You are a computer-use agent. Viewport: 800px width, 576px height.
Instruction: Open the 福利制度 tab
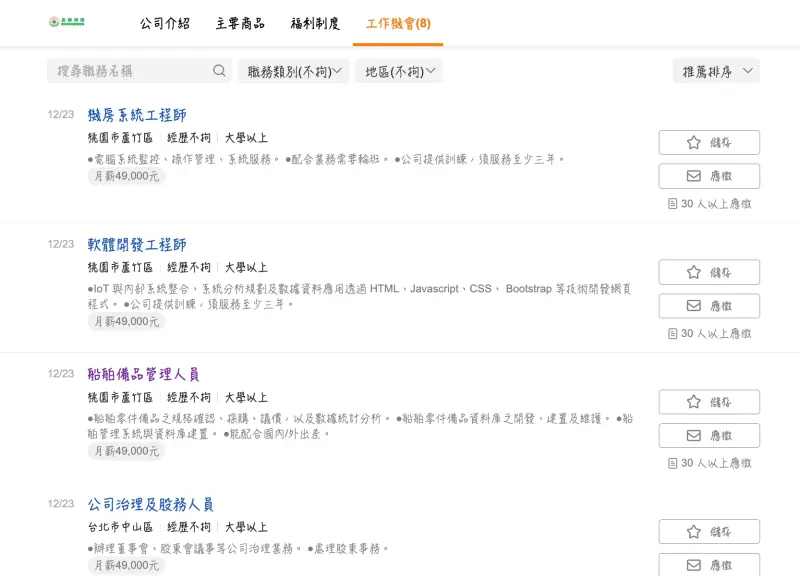(x=315, y=23)
